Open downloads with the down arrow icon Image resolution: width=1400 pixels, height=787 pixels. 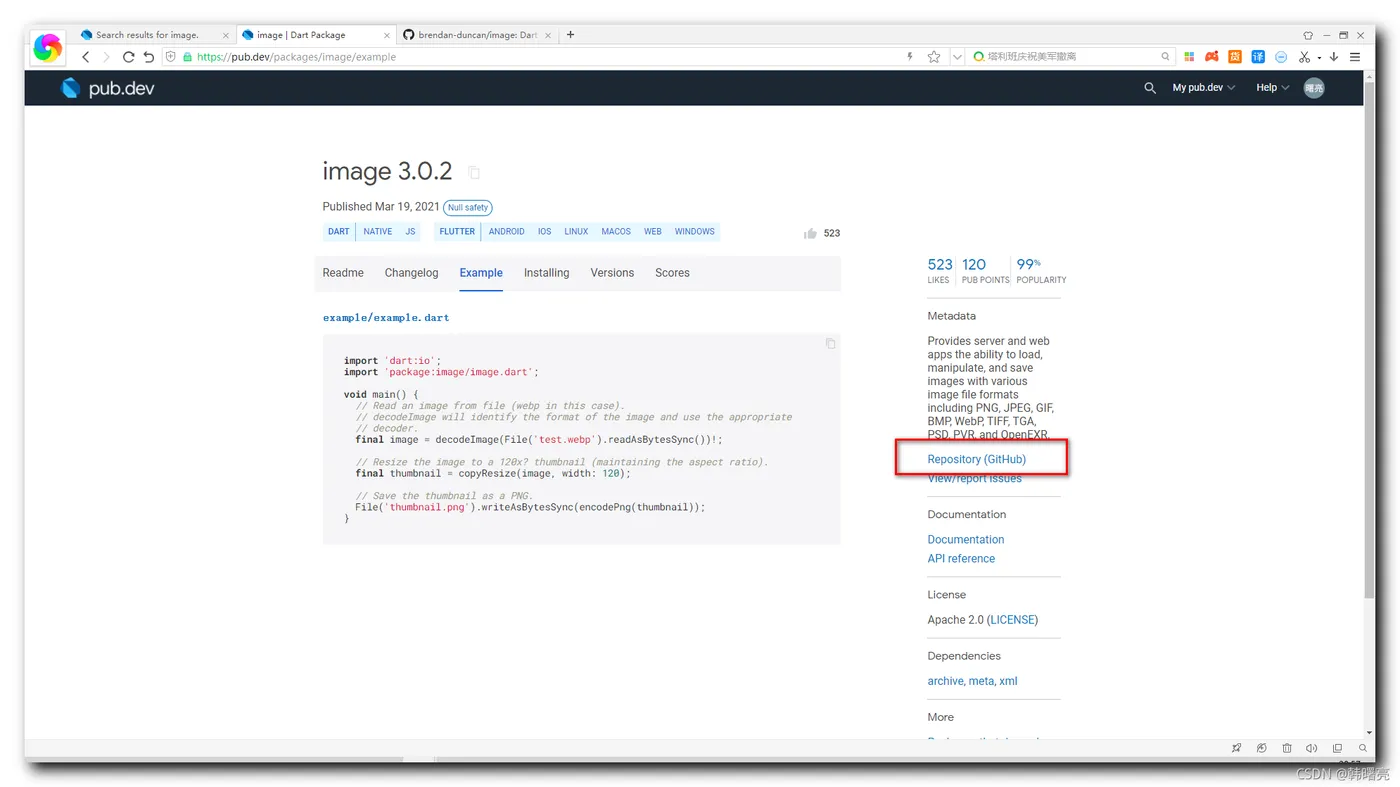1334,57
